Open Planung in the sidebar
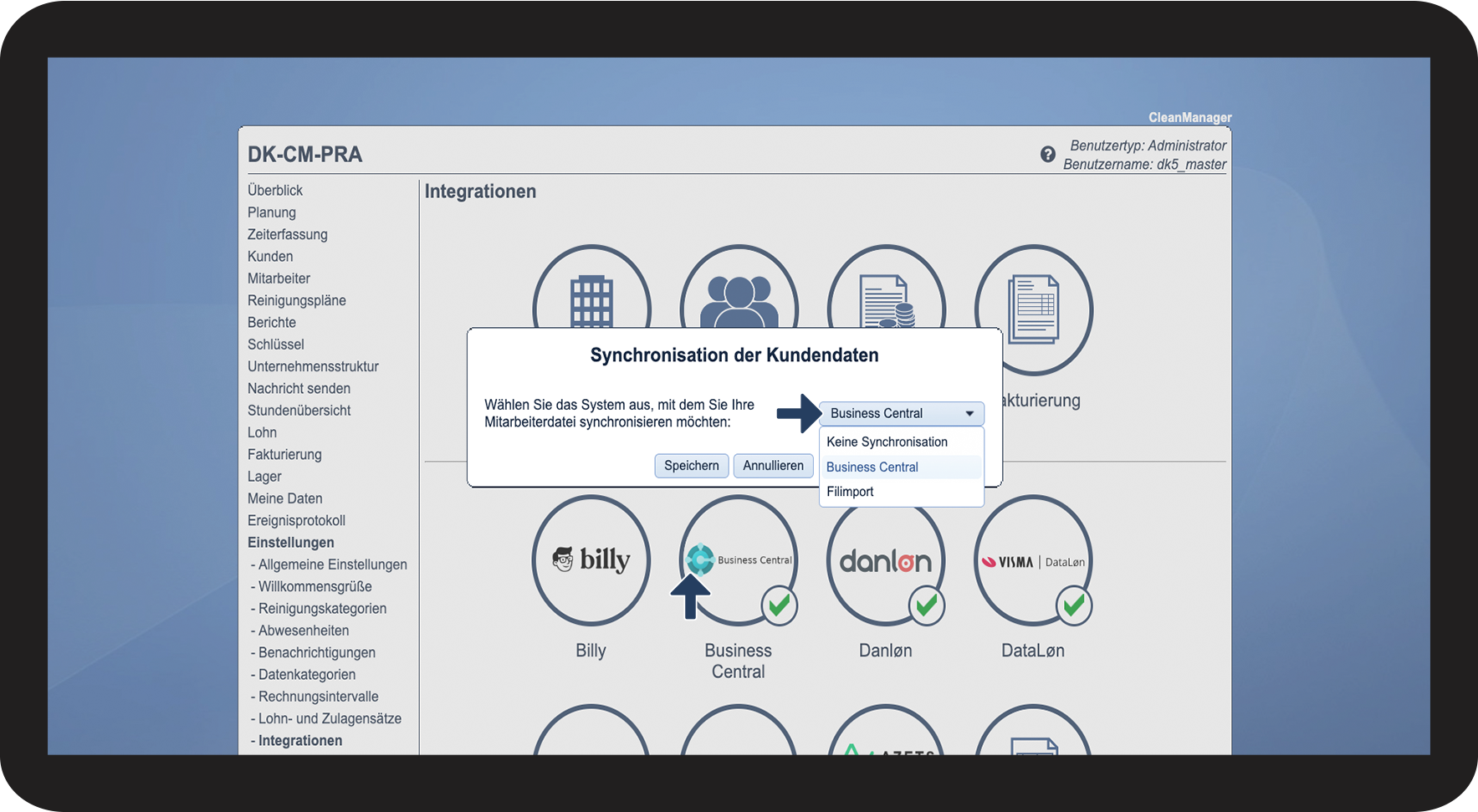The width and height of the screenshot is (1478, 812). tap(272, 212)
